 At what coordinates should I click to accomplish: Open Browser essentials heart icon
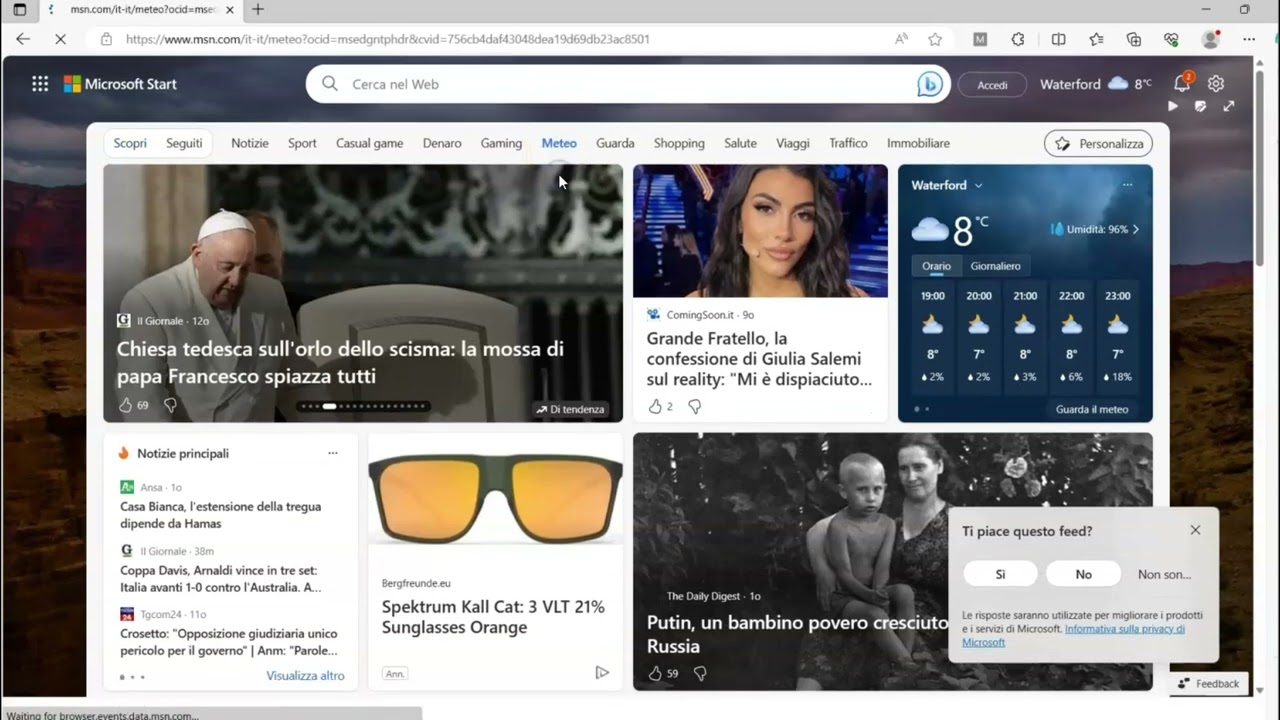click(1171, 39)
